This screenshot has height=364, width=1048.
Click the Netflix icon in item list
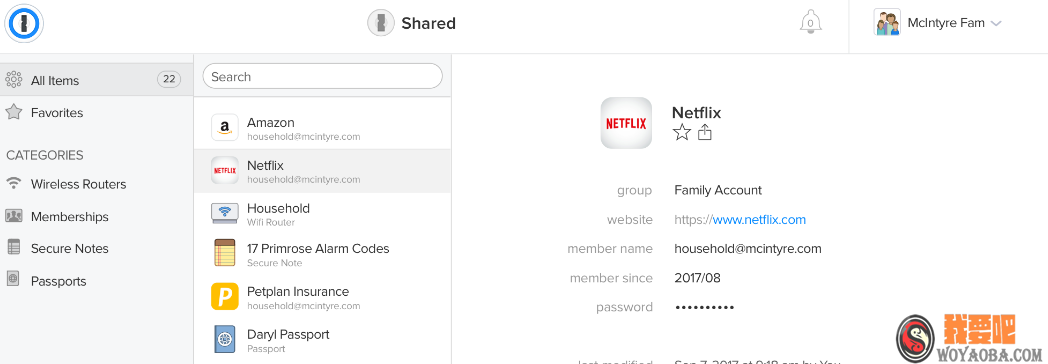tap(225, 170)
